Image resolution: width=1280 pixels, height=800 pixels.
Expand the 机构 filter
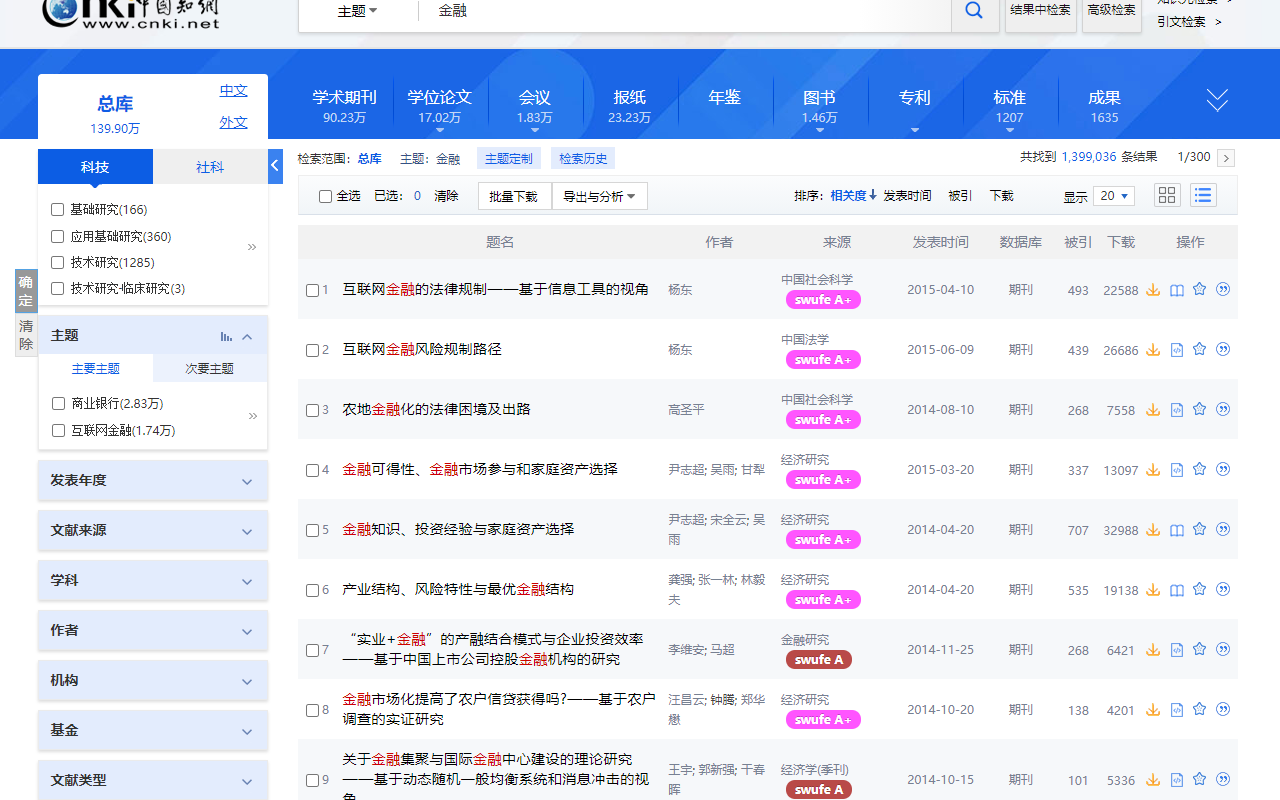tap(153, 681)
